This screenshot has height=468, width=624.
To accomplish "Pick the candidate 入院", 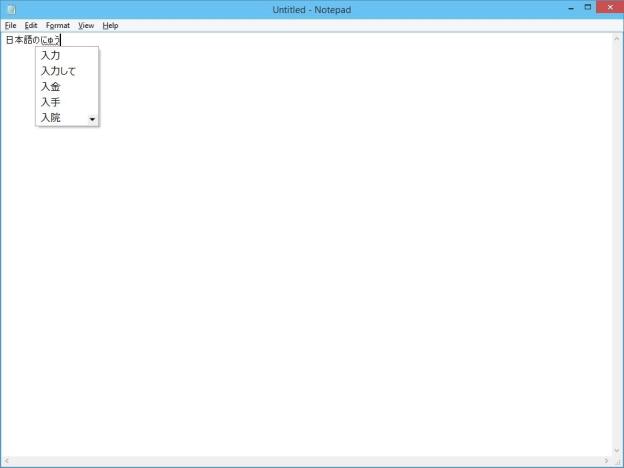I will (x=63, y=118).
